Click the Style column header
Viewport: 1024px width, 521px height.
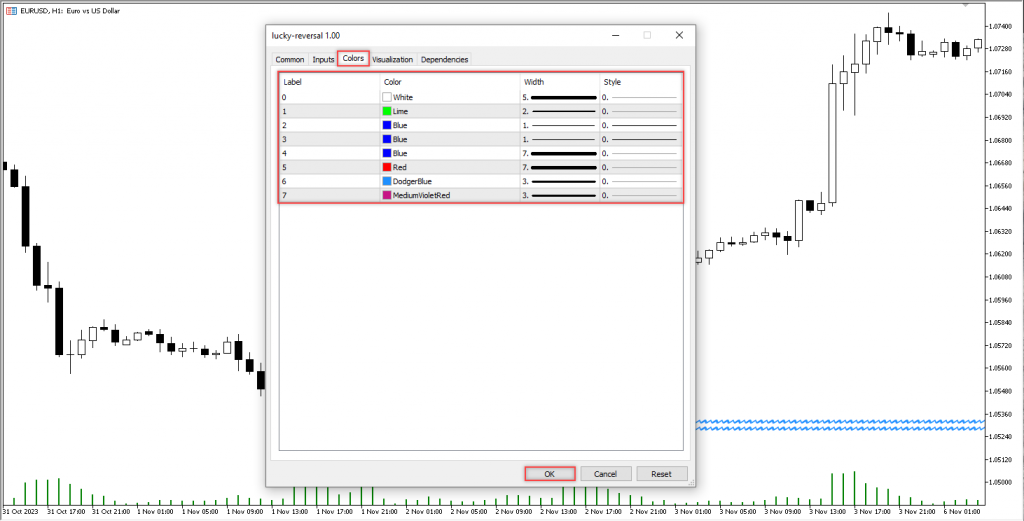click(641, 82)
